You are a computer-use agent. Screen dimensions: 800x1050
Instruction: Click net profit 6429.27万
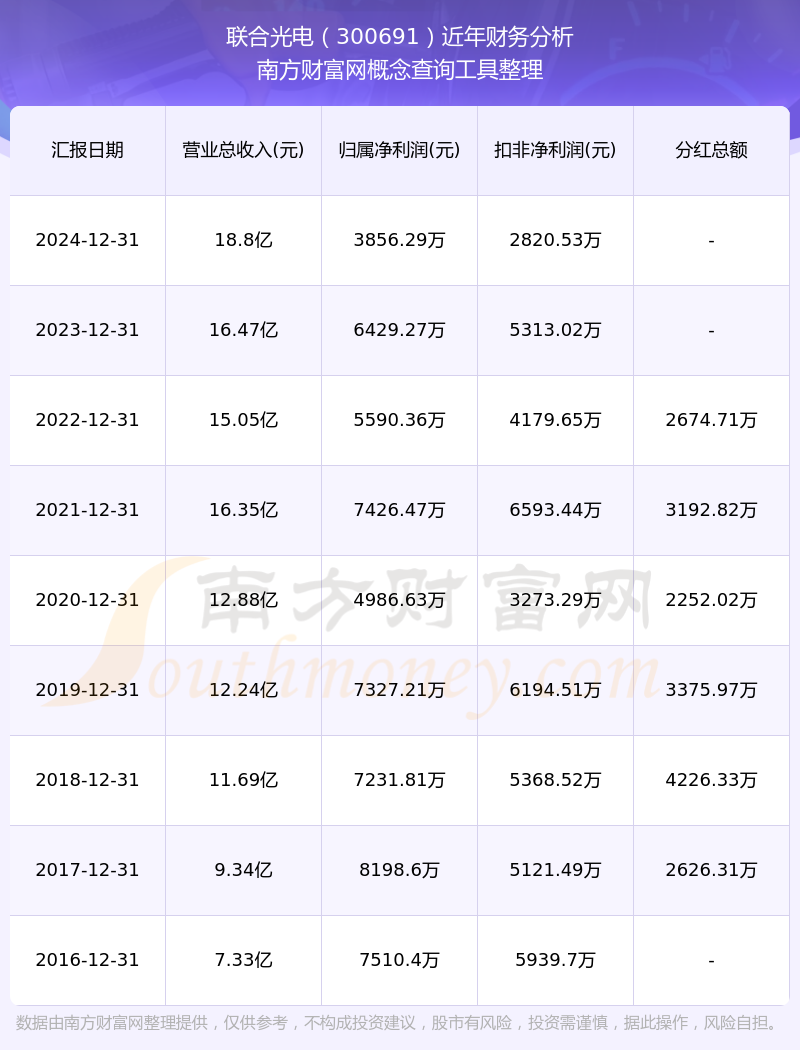(x=399, y=330)
